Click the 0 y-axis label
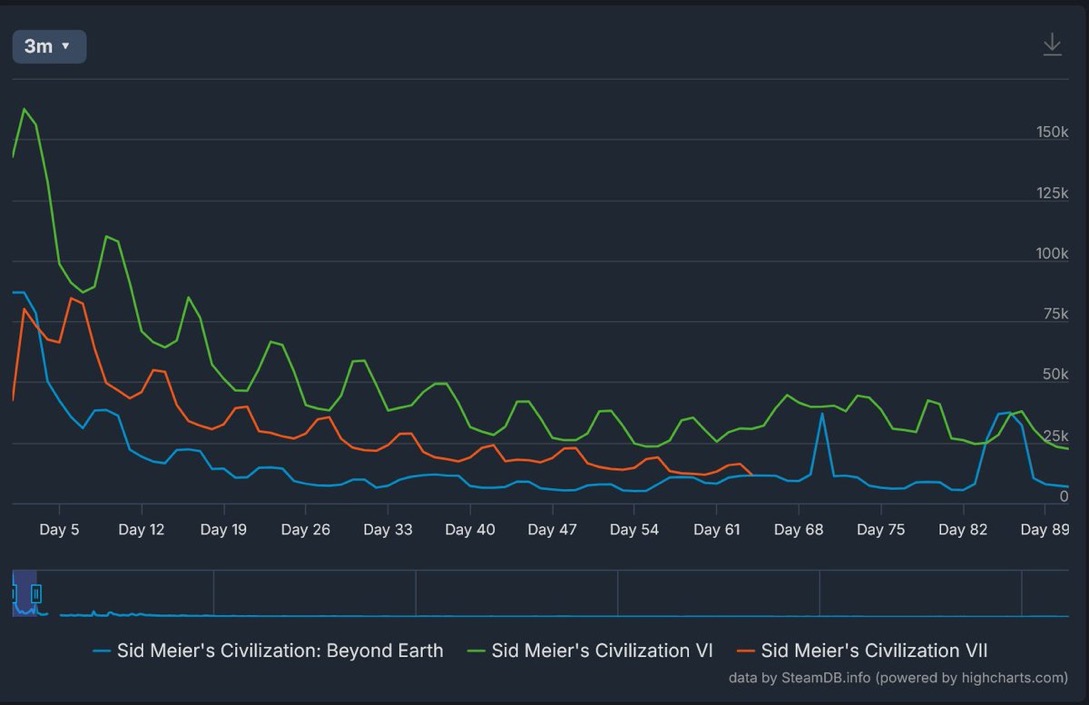1089x705 pixels. (1064, 496)
